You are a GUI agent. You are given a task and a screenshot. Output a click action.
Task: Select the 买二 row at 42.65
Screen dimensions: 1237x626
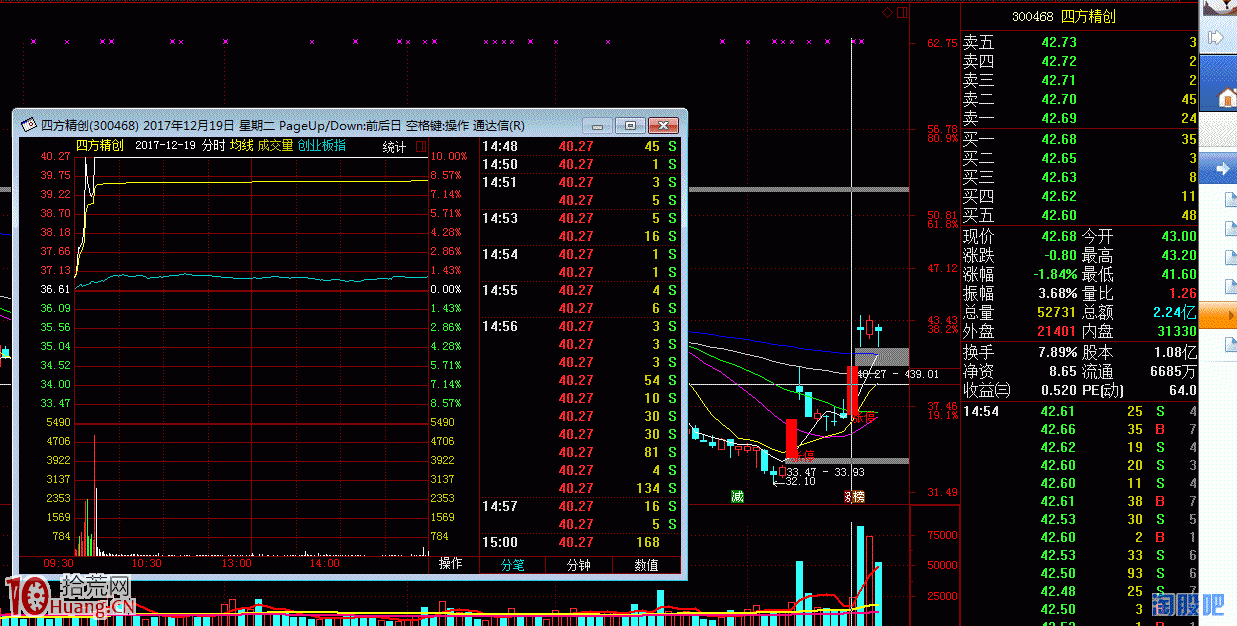(1079, 158)
